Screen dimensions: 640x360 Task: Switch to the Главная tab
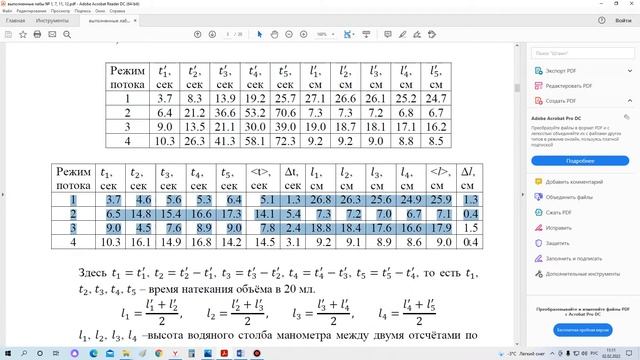click(x=16, y=20)
